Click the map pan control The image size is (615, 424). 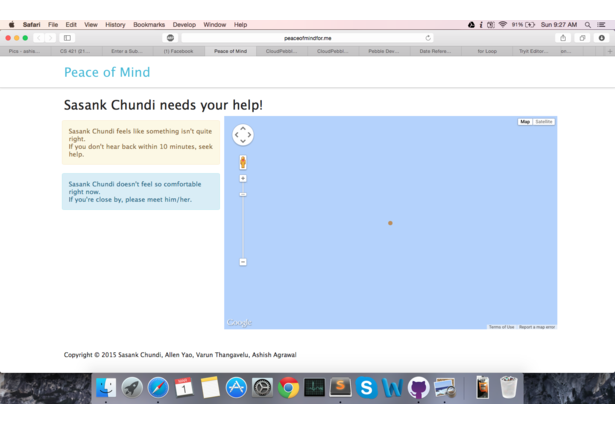click(243, 135)
